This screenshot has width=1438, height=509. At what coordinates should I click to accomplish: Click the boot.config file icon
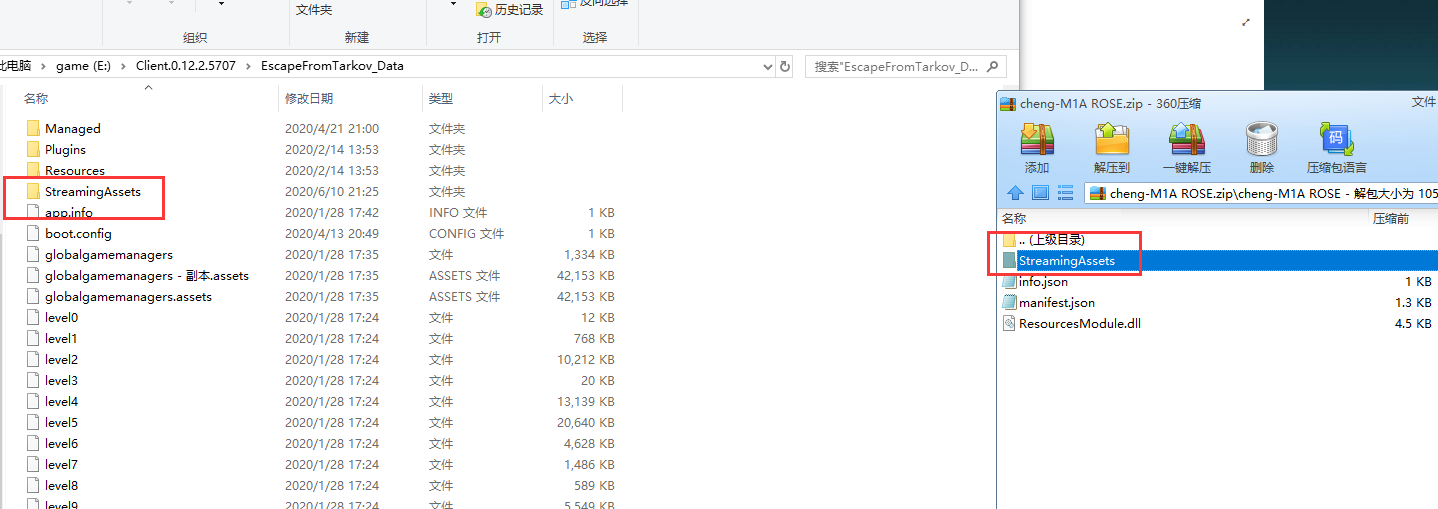[x=33, y=233]
